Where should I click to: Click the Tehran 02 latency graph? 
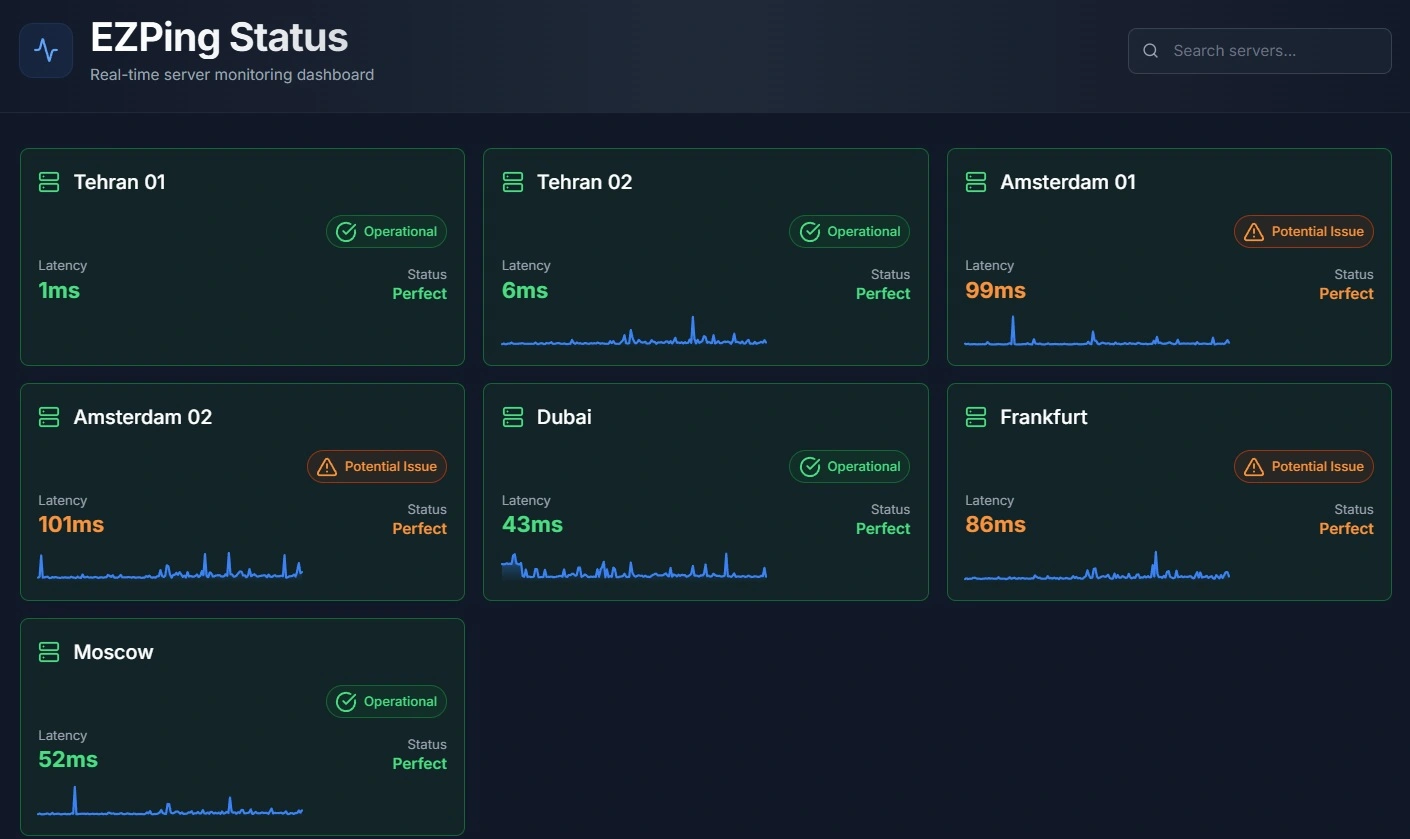coord(634,334)
